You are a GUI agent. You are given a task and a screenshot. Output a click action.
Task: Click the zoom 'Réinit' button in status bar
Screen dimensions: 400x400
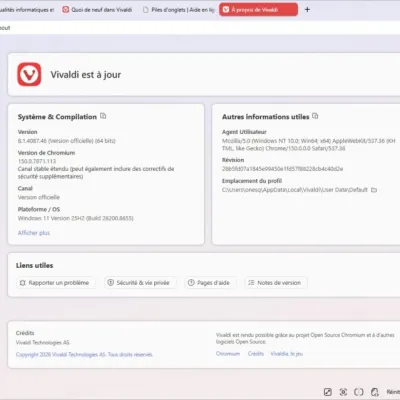(393, 392)
